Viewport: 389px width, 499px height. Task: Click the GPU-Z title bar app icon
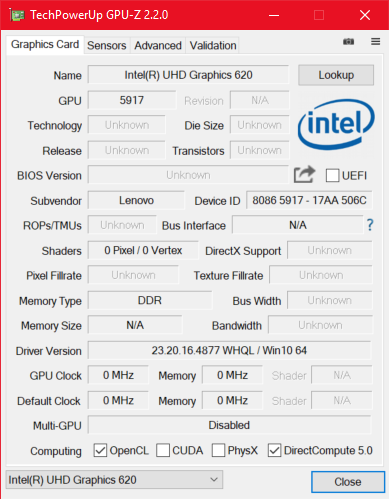point(17,15)
